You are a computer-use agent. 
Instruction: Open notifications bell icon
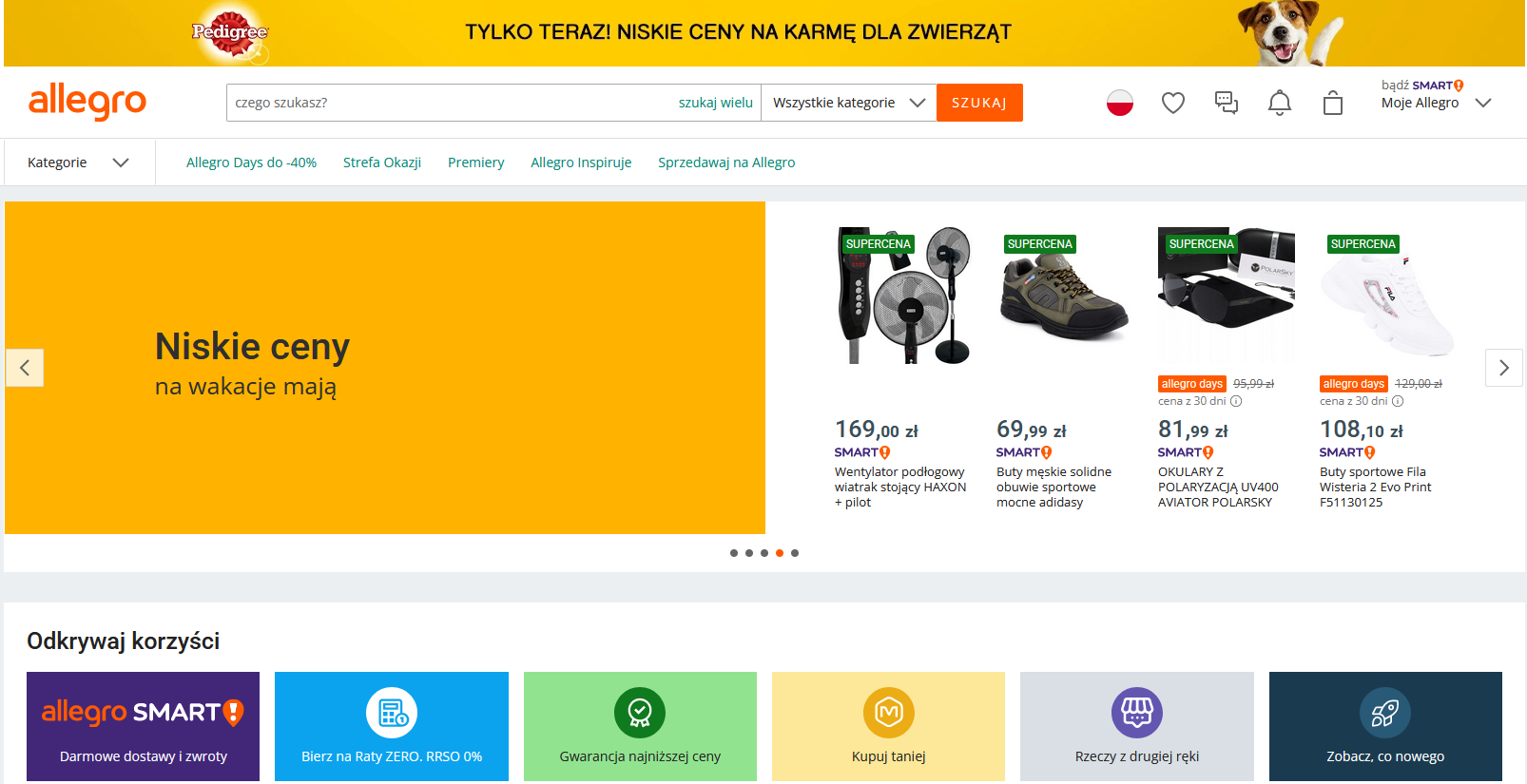pos(1280,103)
